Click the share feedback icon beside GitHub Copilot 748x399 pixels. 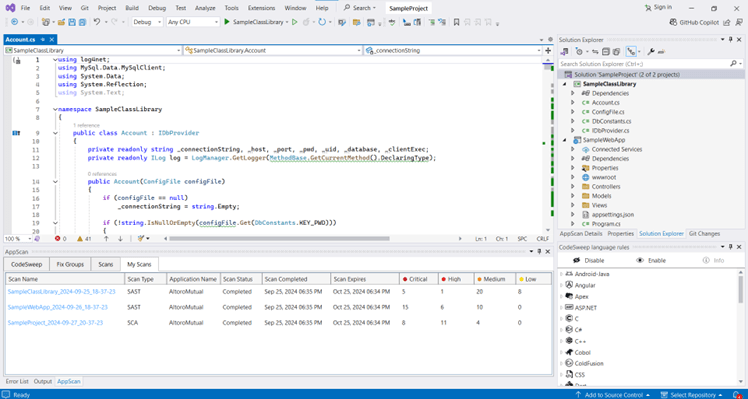pyautogui.click(x=727, y=22)
